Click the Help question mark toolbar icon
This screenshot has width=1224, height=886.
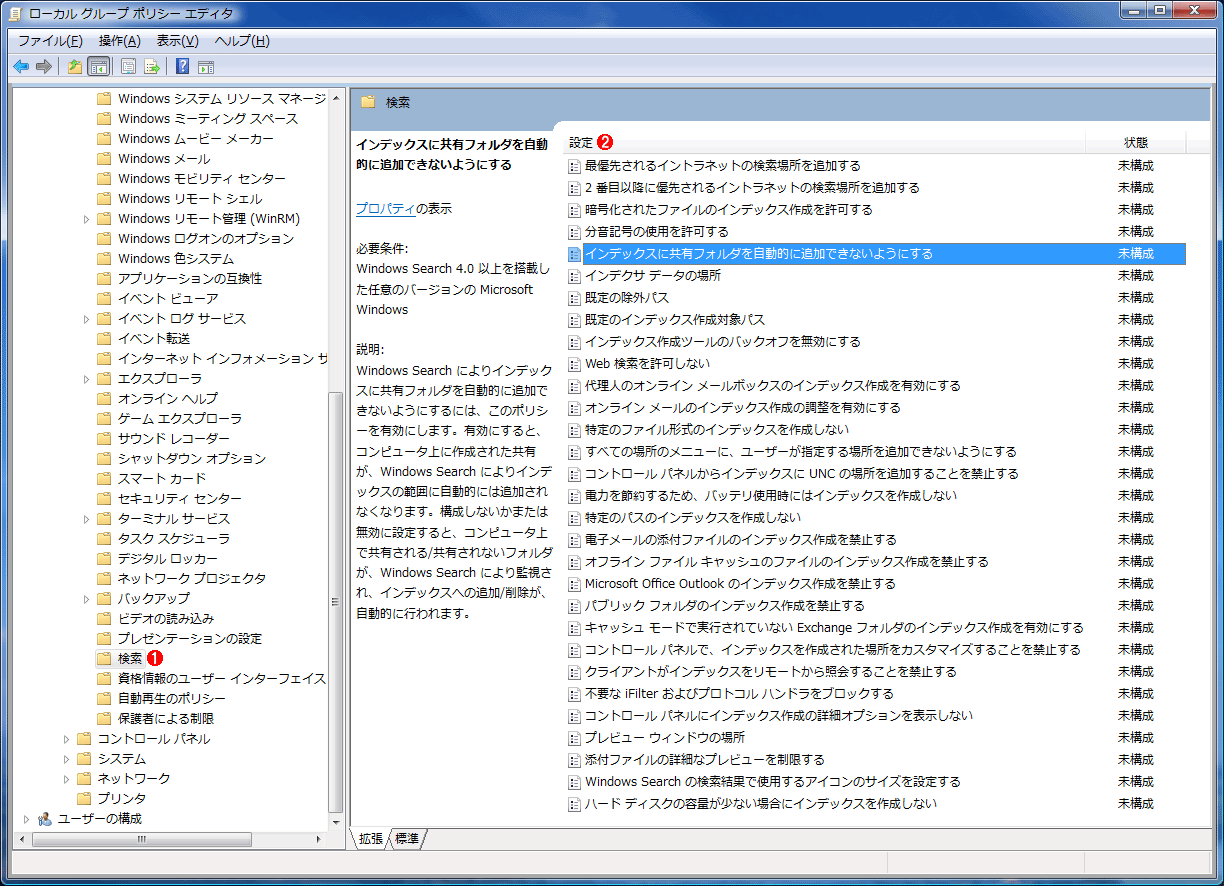[x=183, y=67]
